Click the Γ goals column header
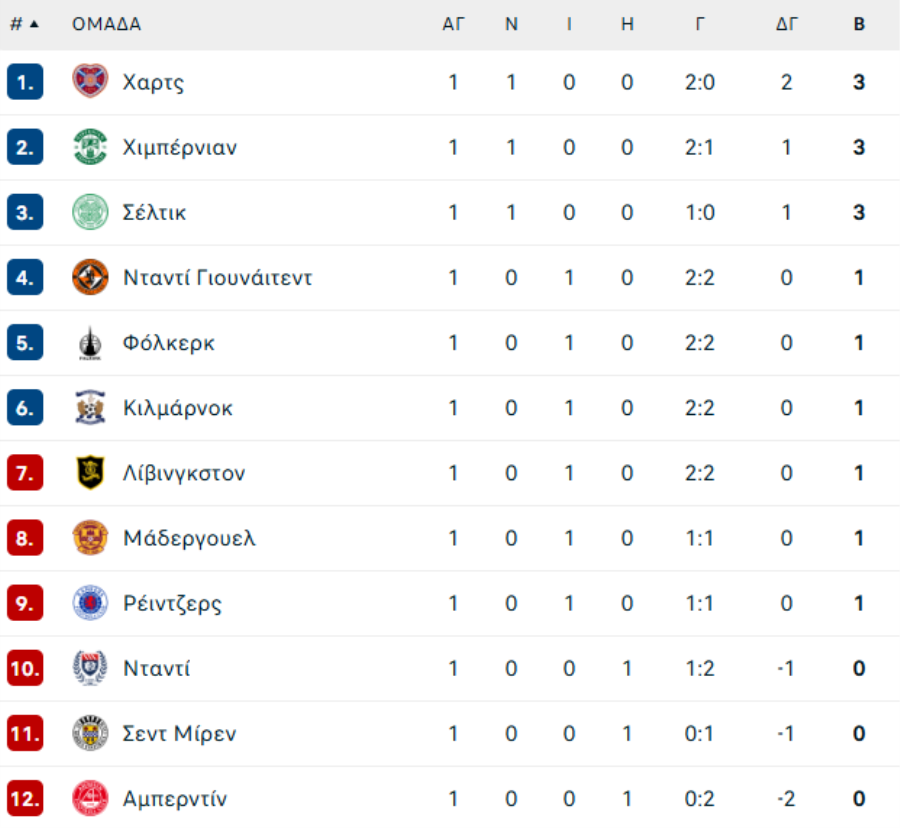This screenshot has width=900, height=828. click(700, 24)
